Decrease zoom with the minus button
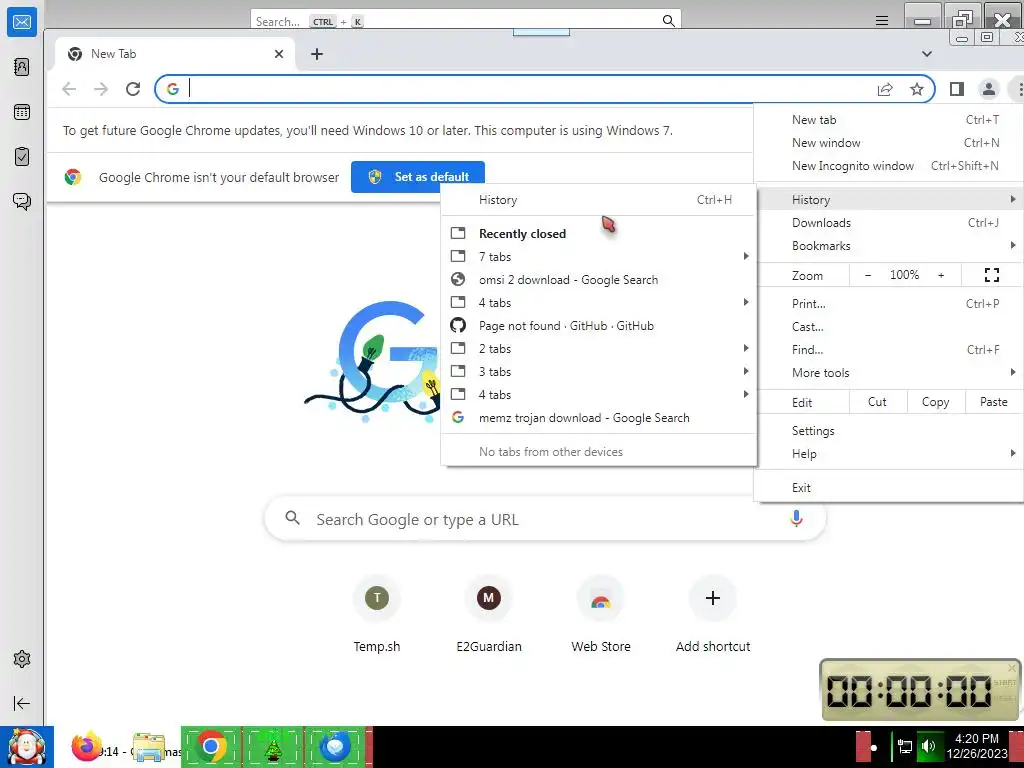 pos(868,275)
